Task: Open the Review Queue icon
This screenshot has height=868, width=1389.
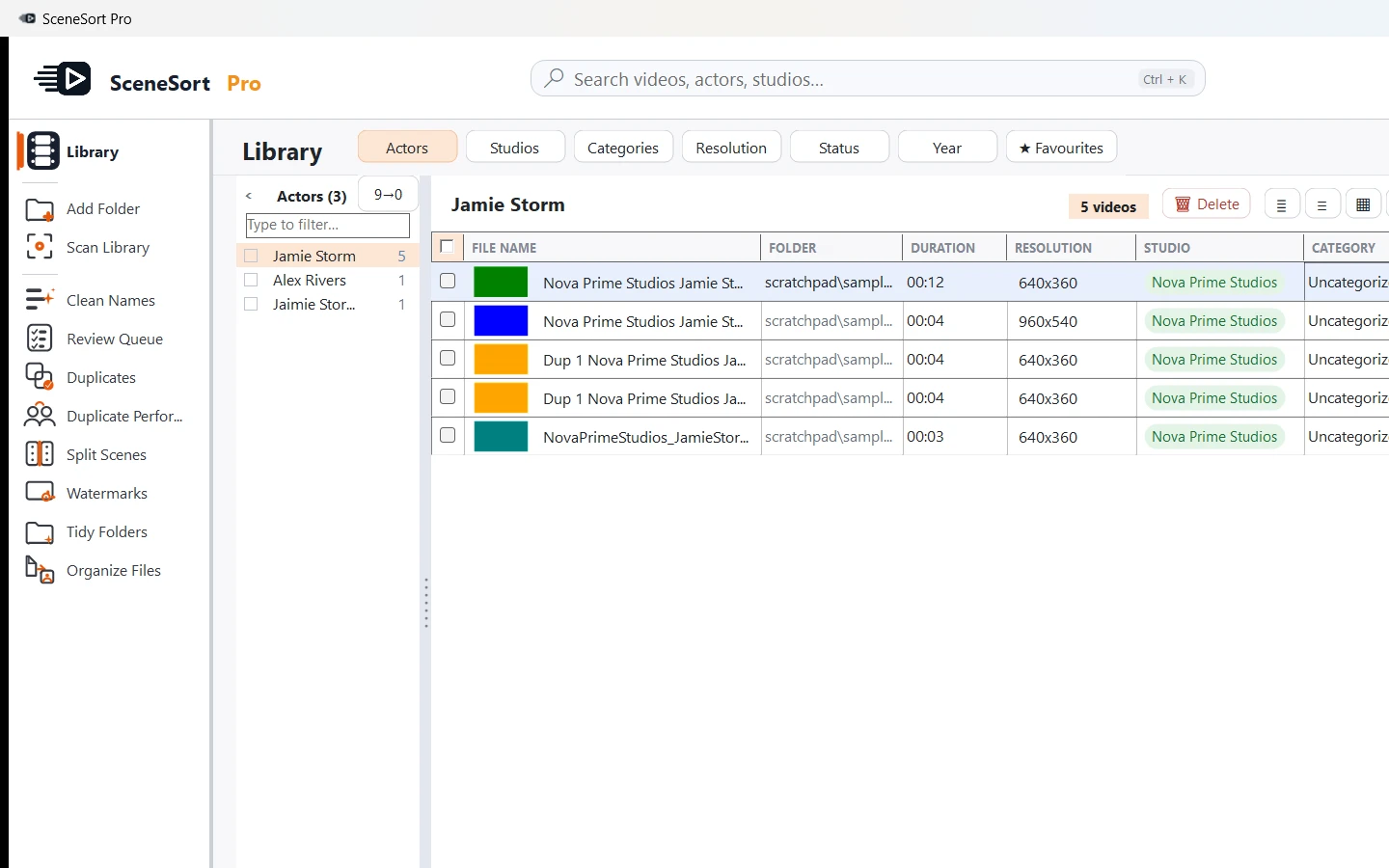Action: [x=40, y=339]
